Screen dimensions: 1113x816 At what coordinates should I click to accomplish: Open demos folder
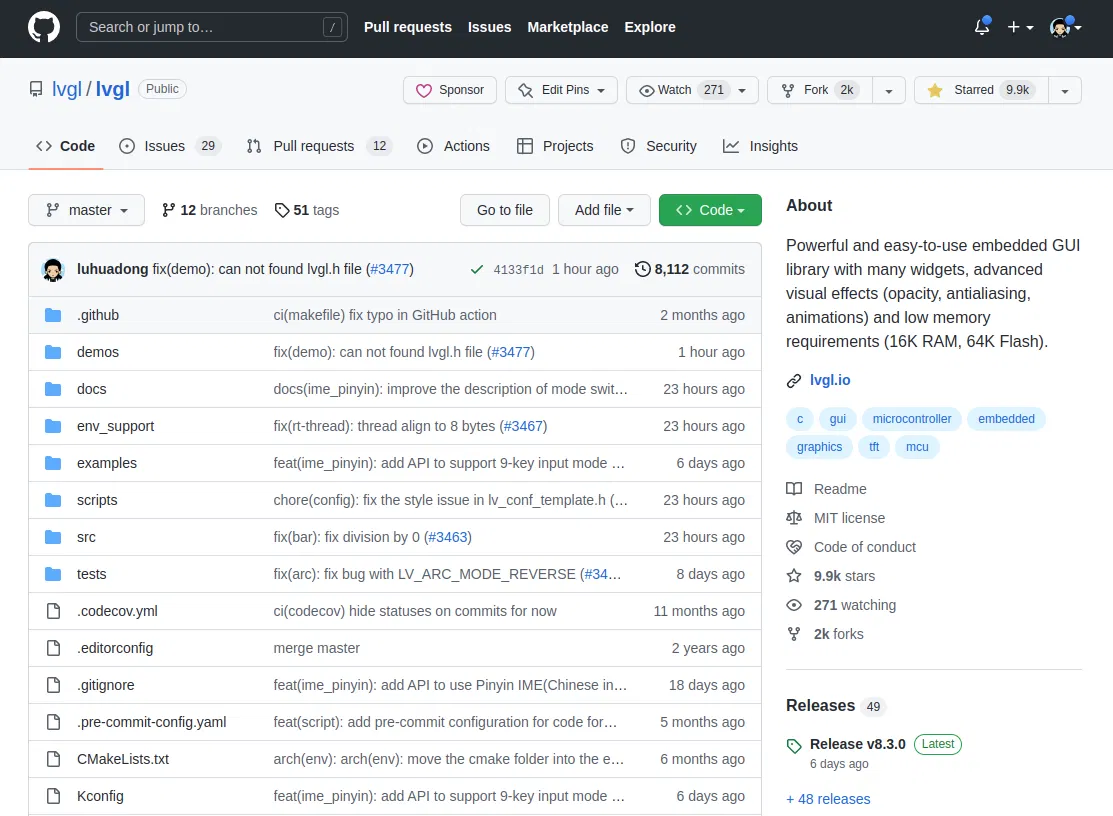(x=98, y=352)
